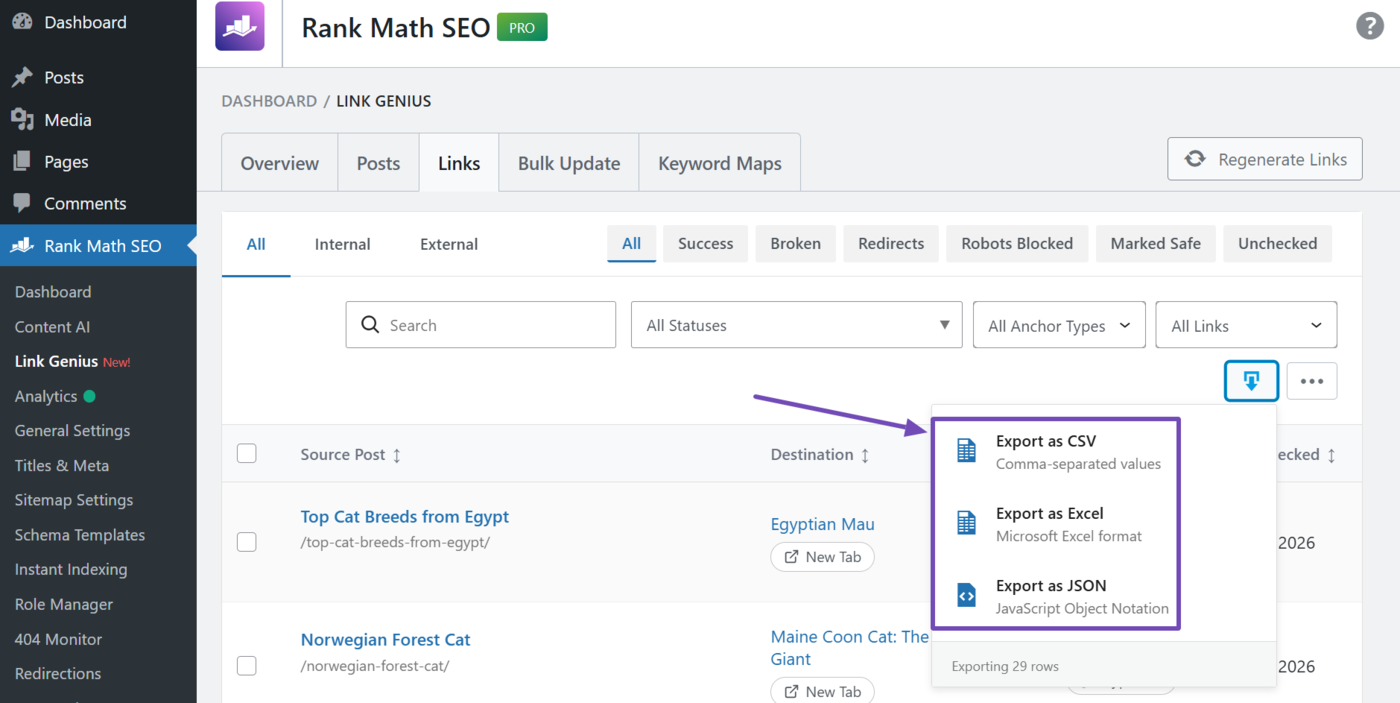Open Titles & Meta in sidebar

pos(62,465)
